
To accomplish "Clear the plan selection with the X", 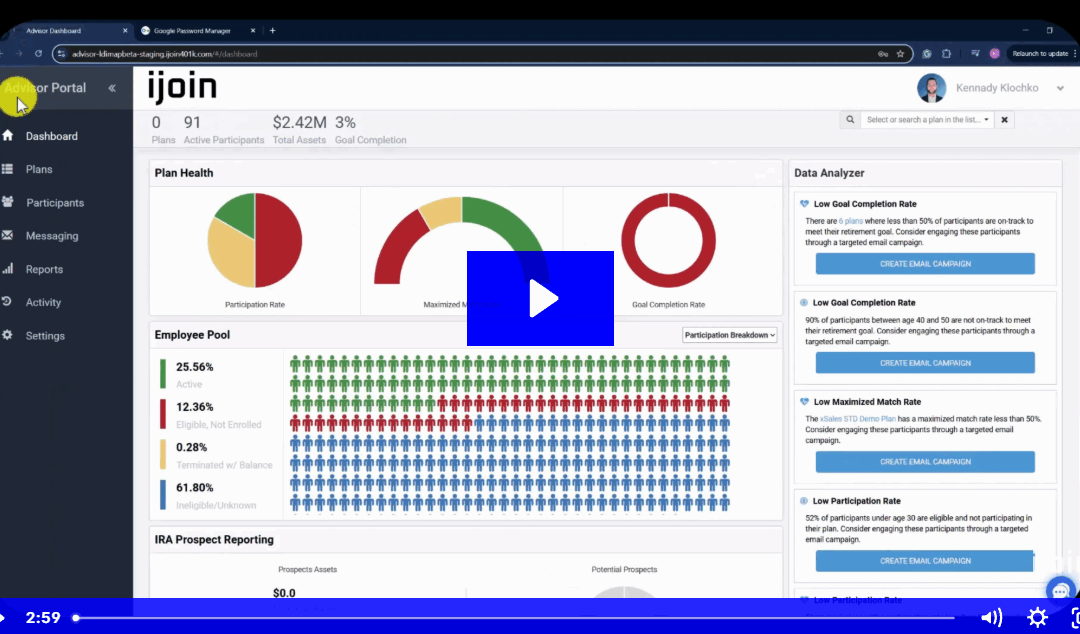I will coord(1004,120).
